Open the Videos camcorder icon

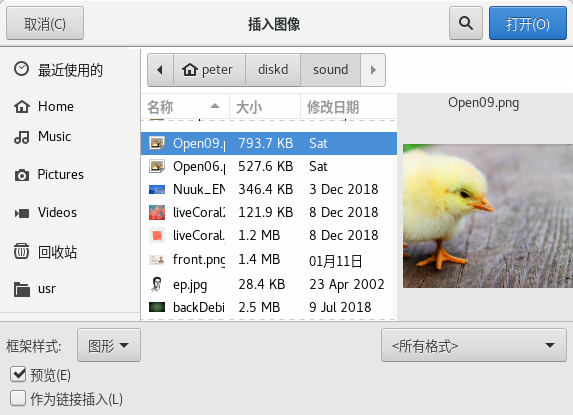[22, 213]
